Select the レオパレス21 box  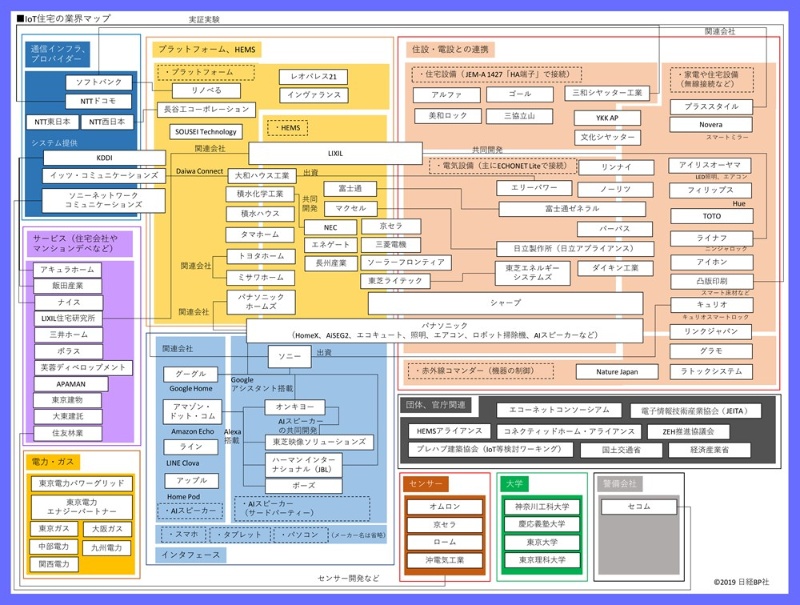point(313,76)
